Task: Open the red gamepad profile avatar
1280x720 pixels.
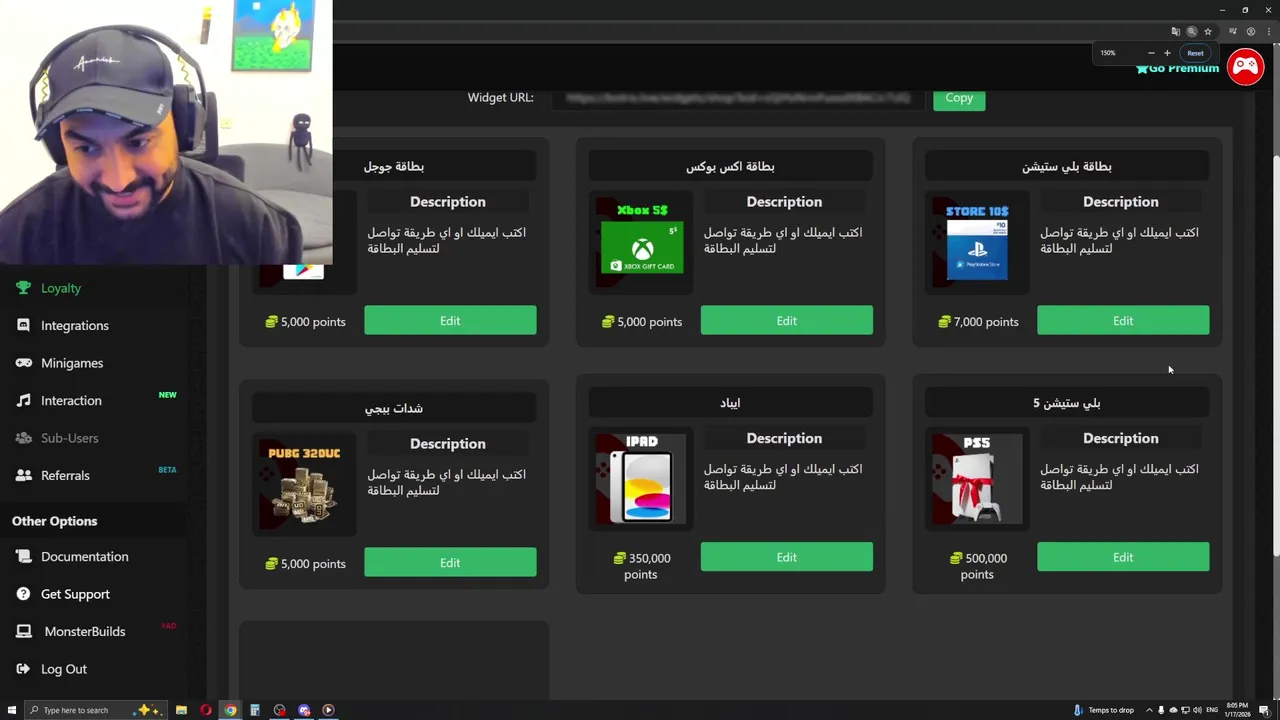Action: (x=1245, y=67)
